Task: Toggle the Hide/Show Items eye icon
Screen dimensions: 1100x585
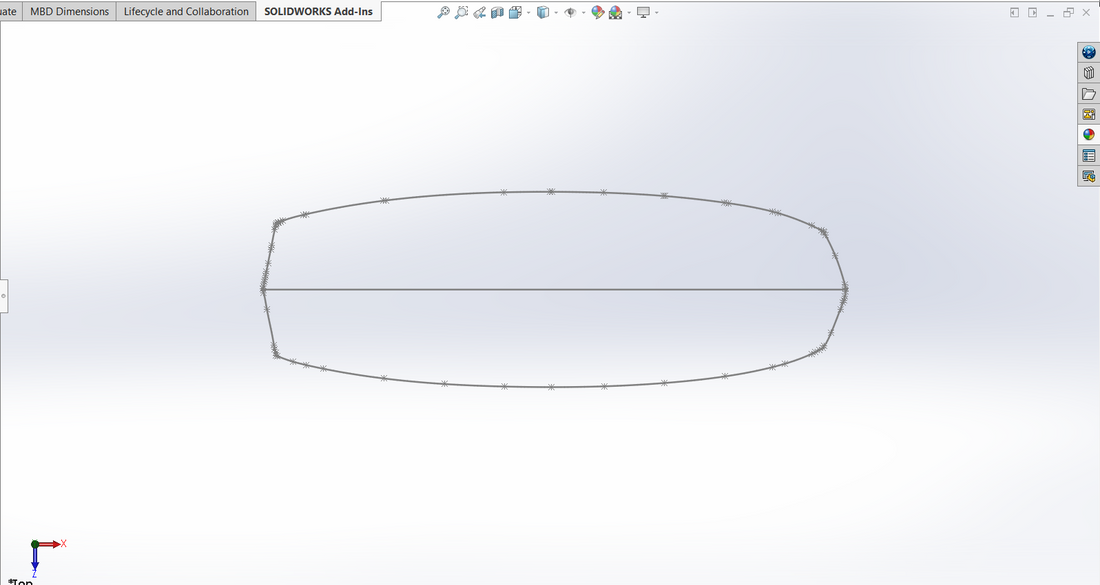Action: point(569,12)
